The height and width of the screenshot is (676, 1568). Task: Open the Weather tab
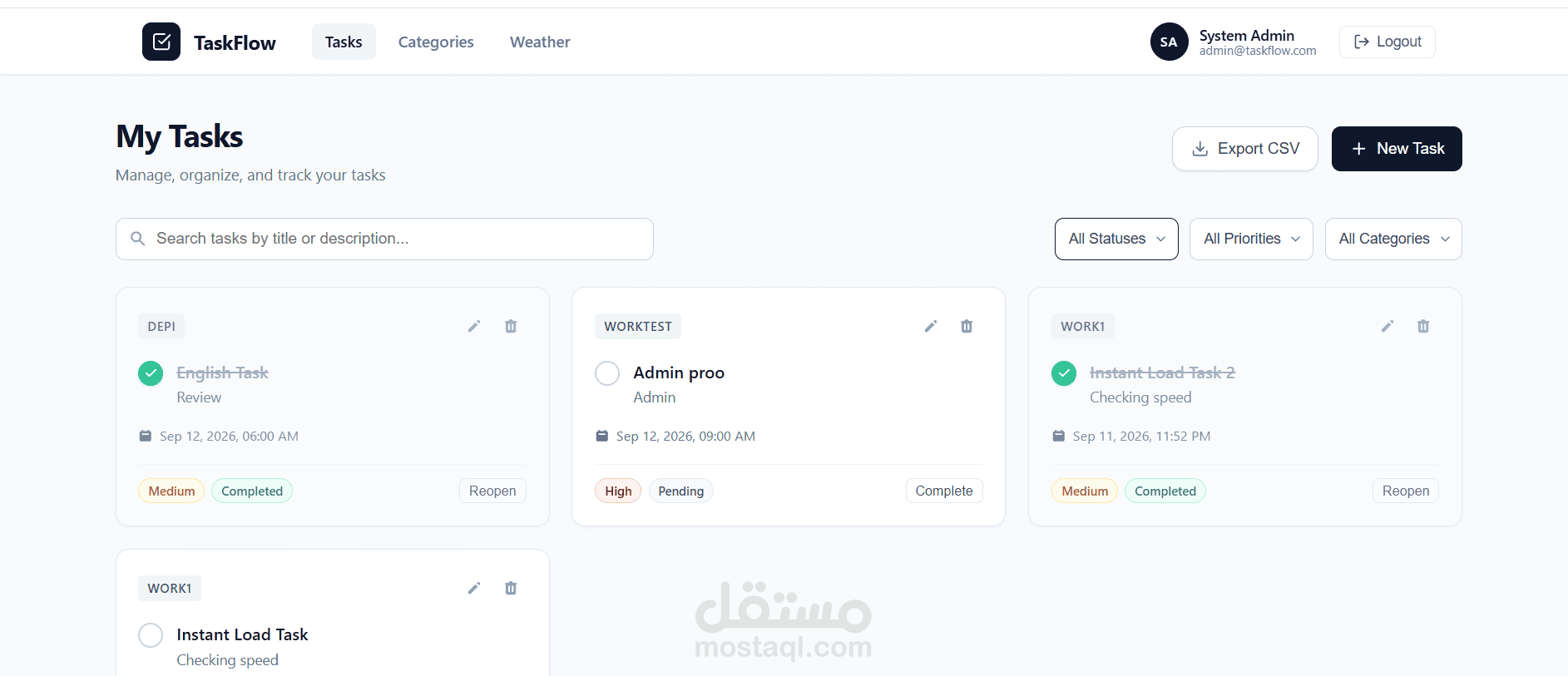coord(540,42)
